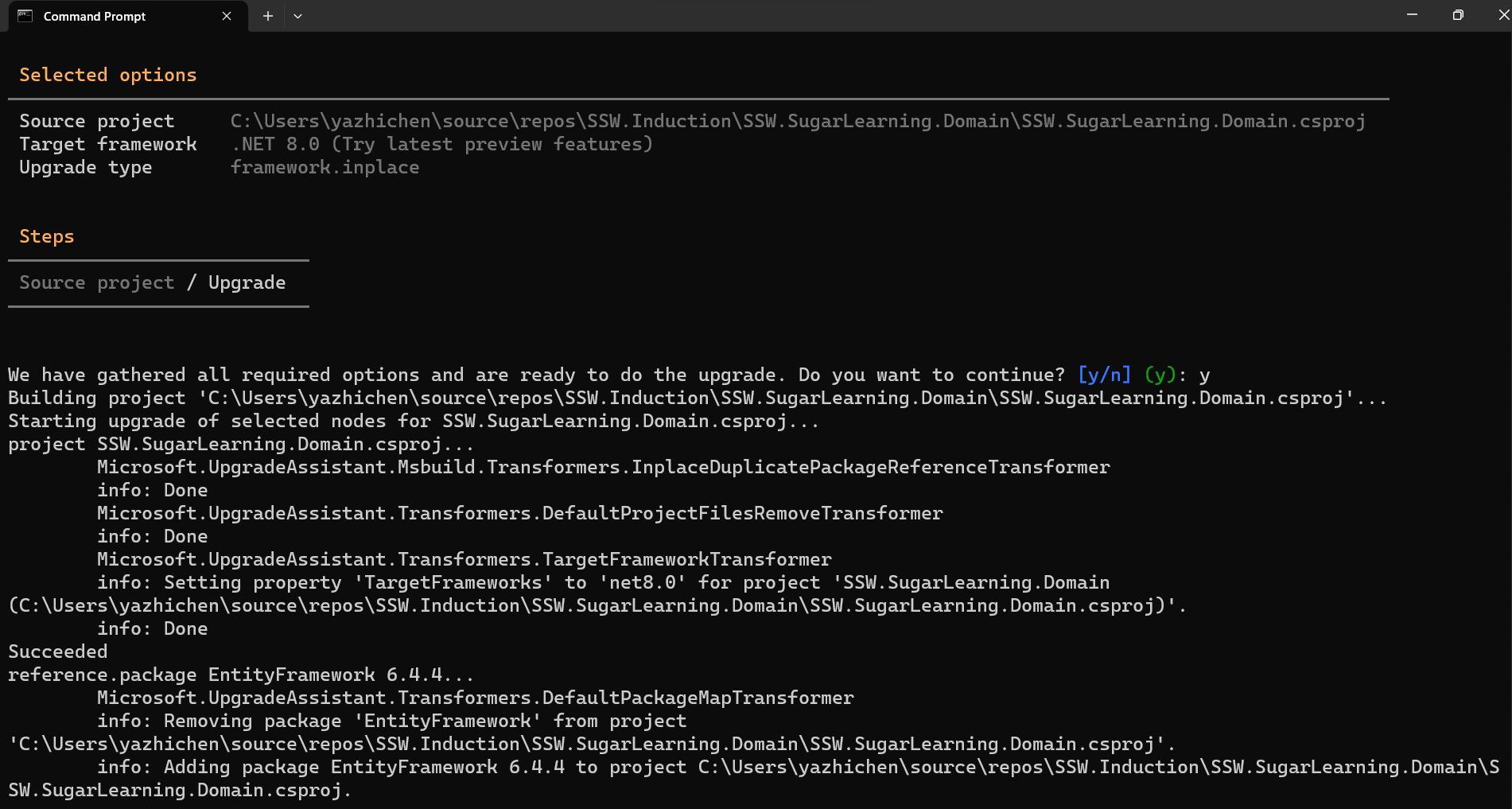Click the 'Selected options' heading

point(107,75)
